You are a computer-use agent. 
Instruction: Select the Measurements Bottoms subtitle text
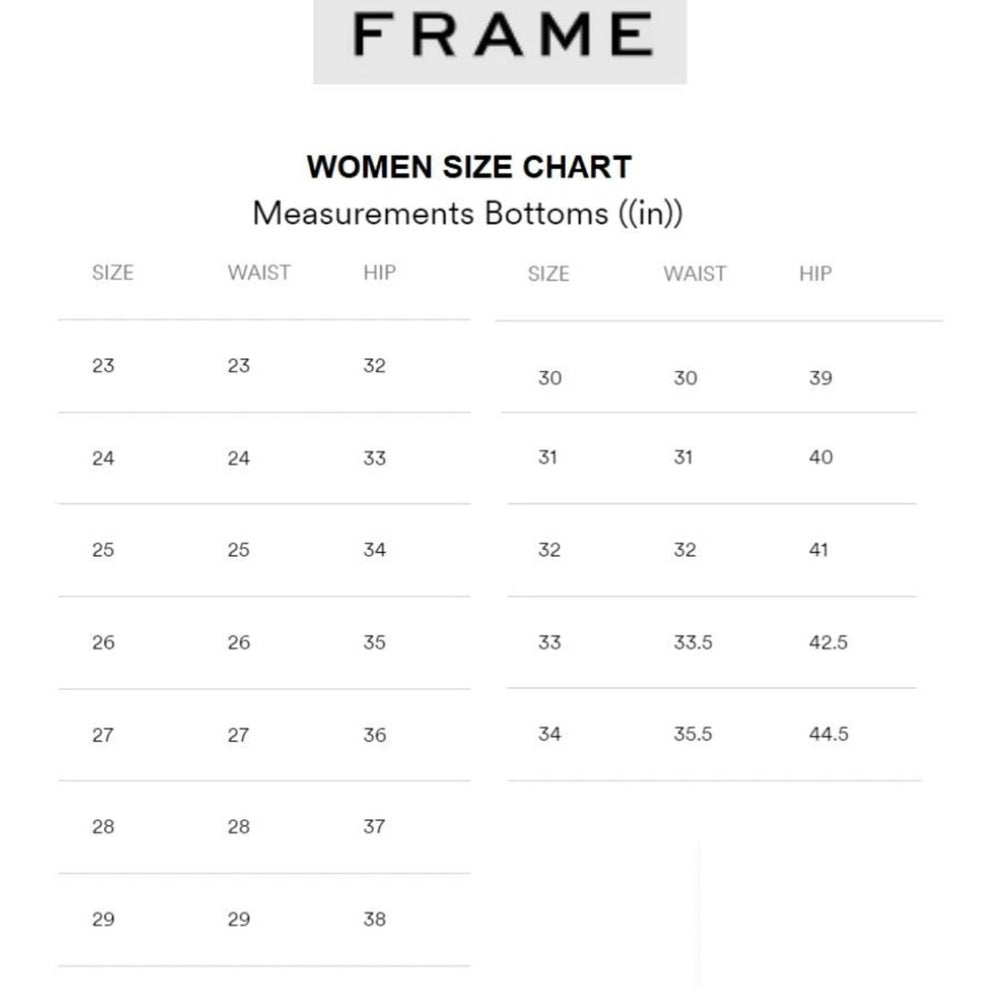point(467,213)
